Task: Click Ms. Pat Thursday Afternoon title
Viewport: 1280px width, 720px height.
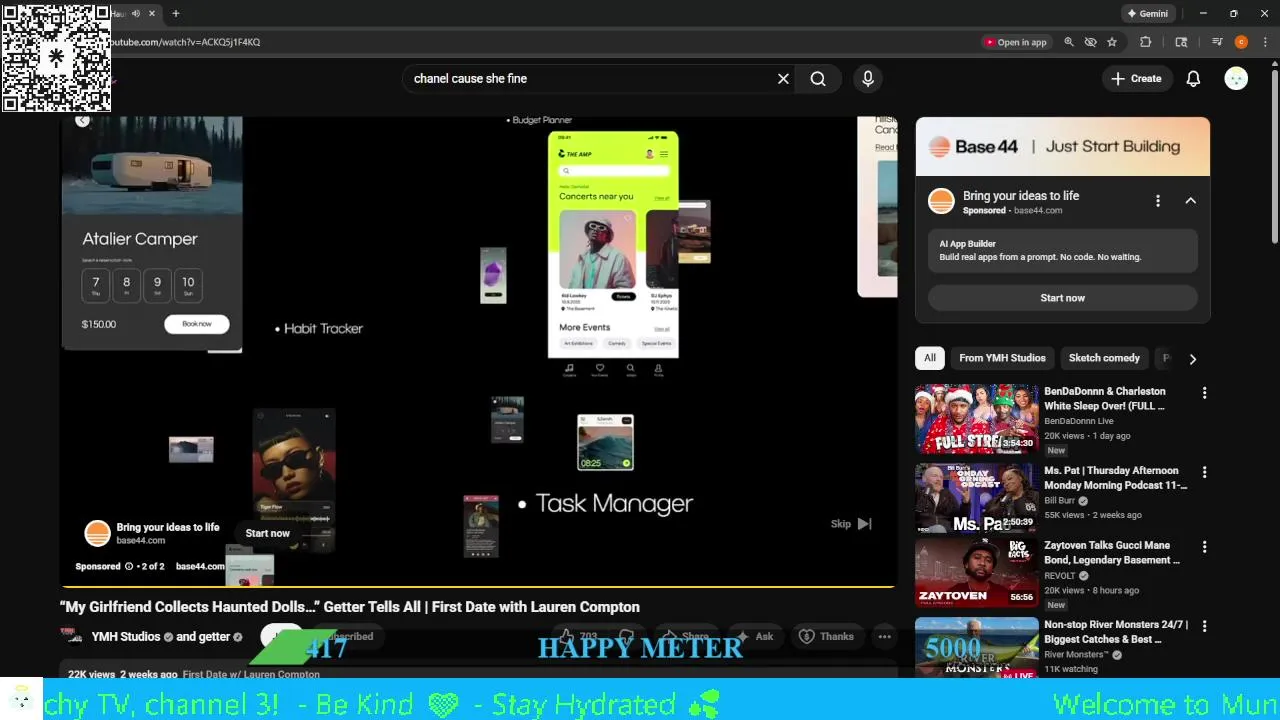Action: click(x=1115, y=478)
